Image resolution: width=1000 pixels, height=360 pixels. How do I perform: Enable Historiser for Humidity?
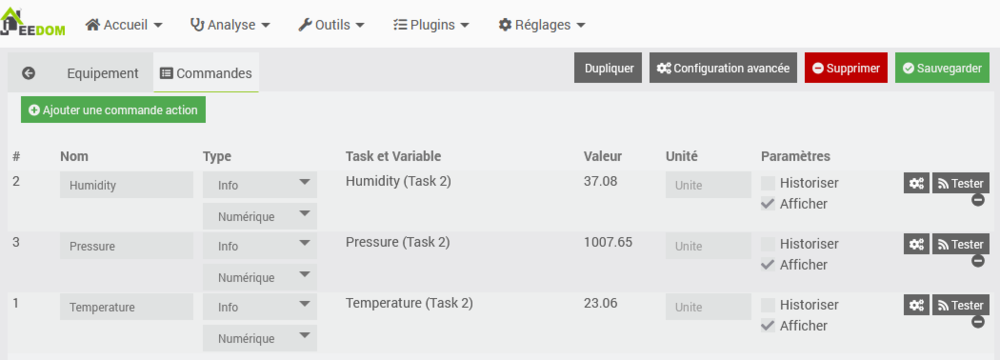tap(768, 183)
